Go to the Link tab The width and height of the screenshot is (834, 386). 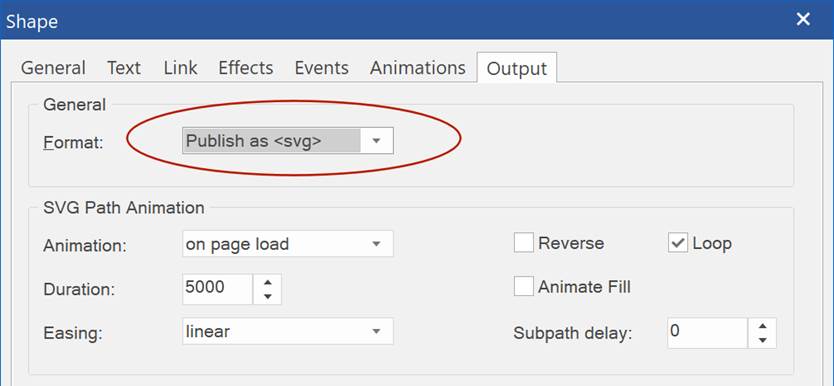[180, 68]
